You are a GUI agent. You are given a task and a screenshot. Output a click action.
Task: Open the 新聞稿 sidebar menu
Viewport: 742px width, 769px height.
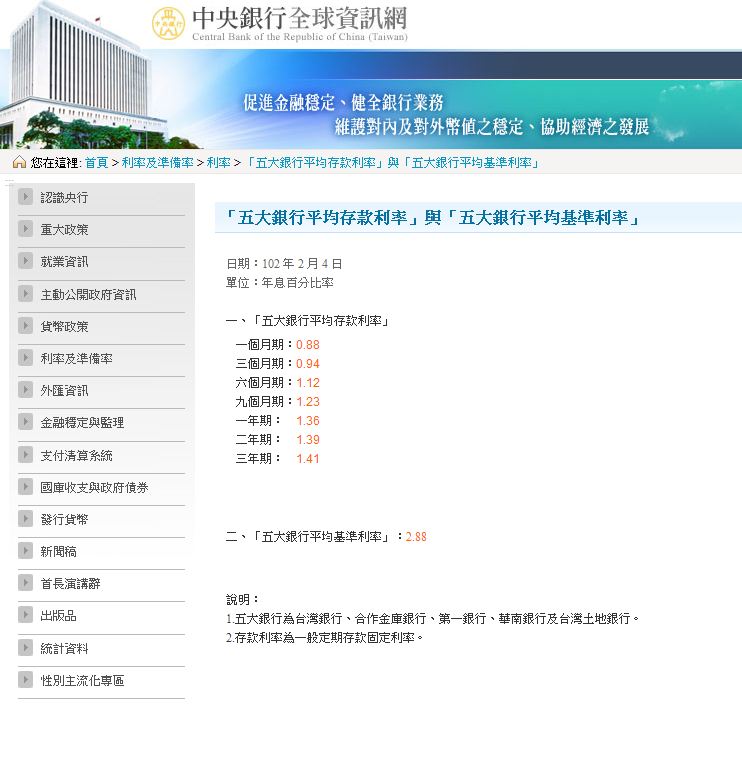tap(58, 552)
